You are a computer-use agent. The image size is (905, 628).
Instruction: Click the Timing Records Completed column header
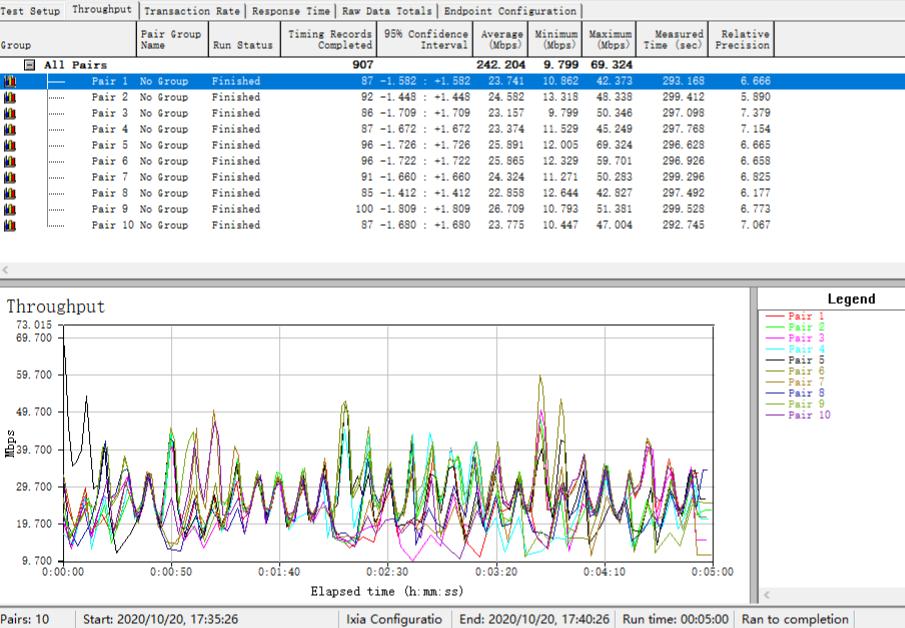point(329,39)
